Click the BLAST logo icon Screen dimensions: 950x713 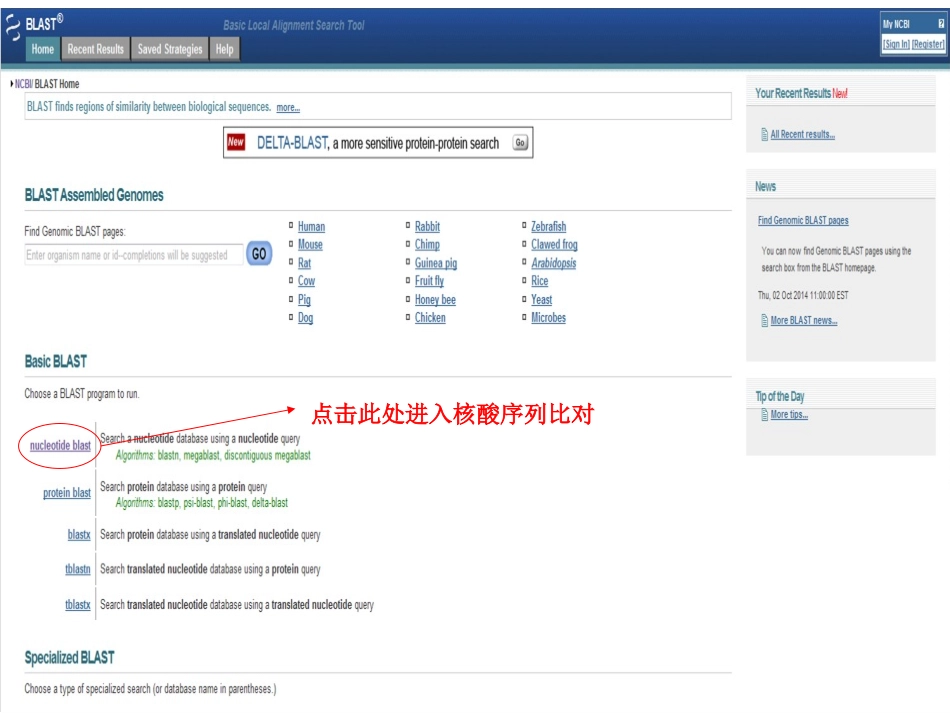click(x=13, y=28)
